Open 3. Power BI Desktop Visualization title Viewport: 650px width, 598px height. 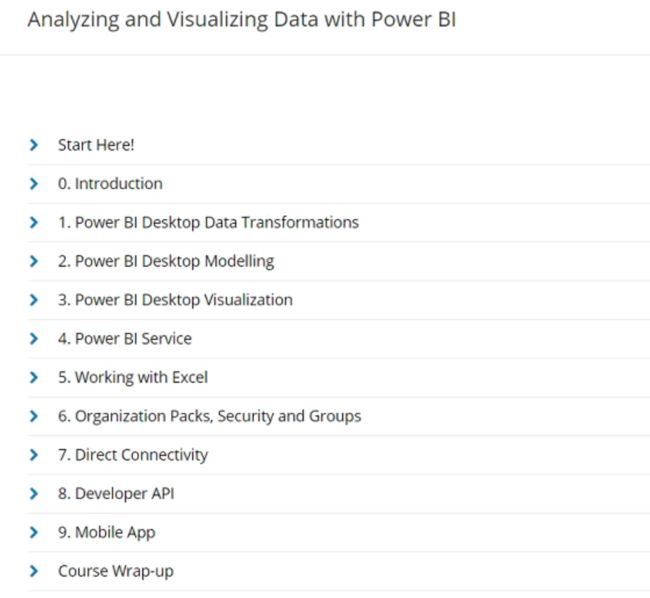(x=175, y=300)
